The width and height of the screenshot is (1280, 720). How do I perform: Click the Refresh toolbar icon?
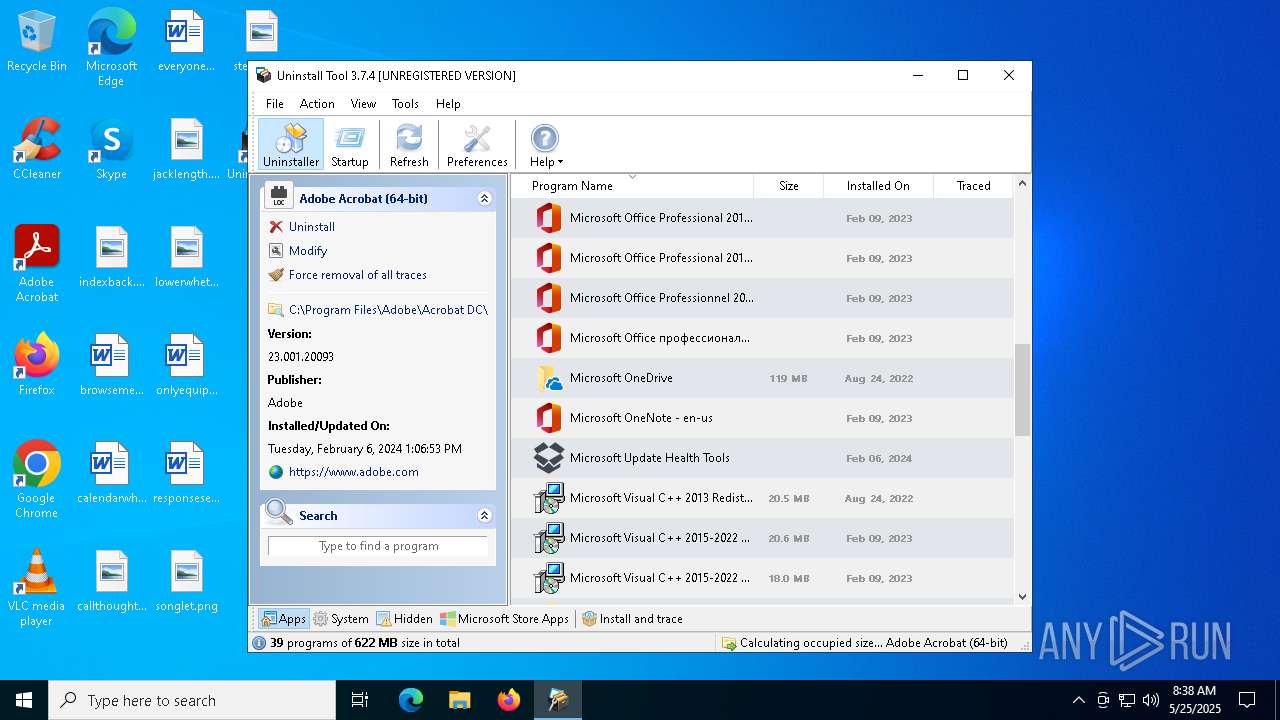(x=409, y=145)
